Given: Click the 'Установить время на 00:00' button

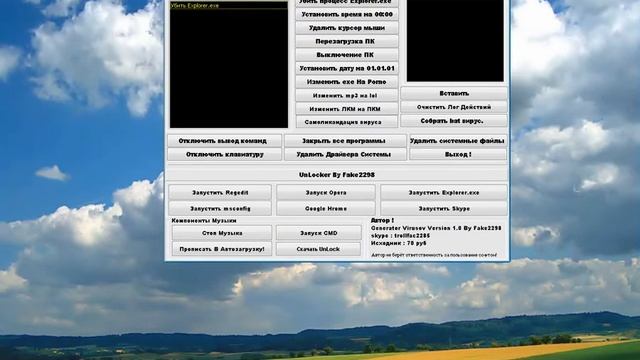Looking at the screenshot, I should 347,14.
